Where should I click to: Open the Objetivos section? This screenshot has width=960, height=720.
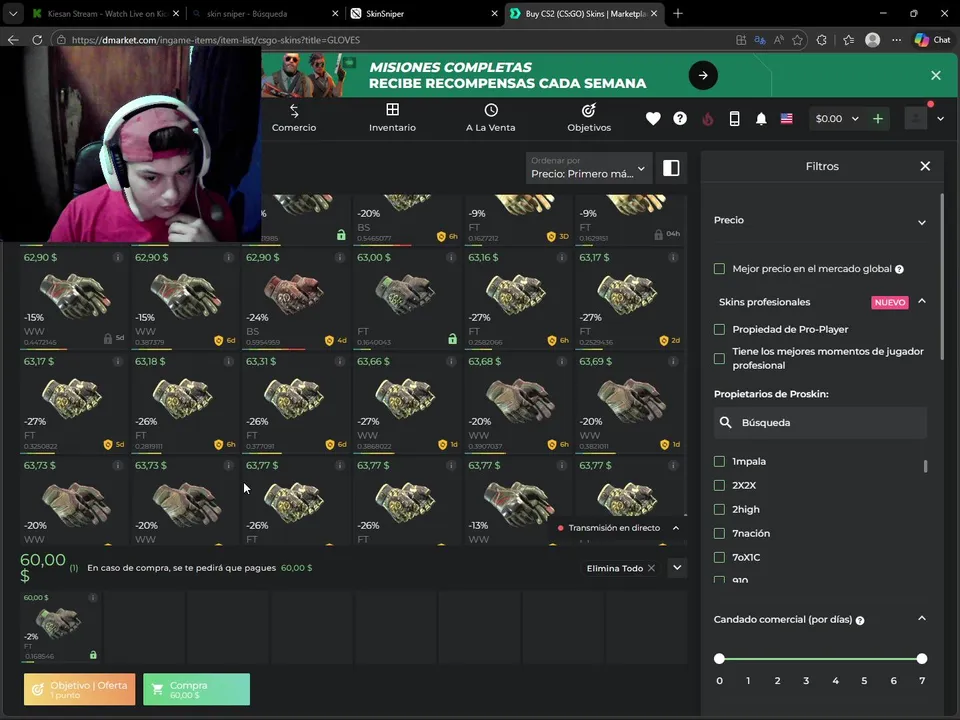point(589,118)
